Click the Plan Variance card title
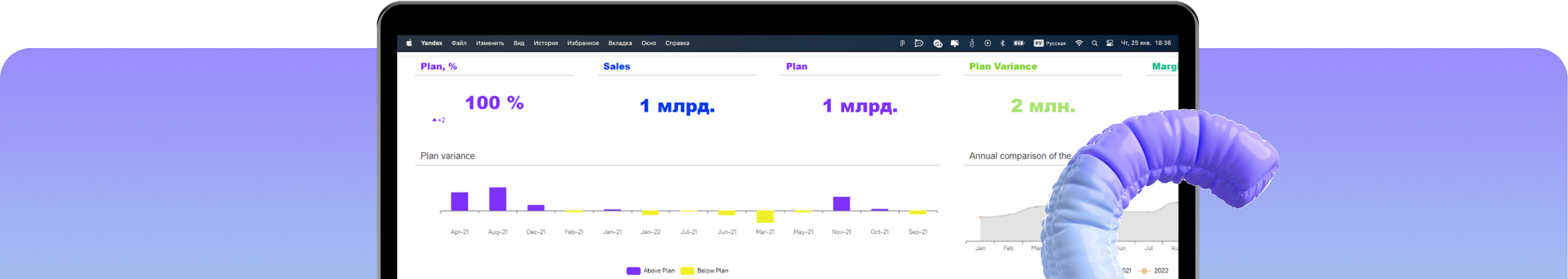 pyautogui.click(x=1003, y=66)
